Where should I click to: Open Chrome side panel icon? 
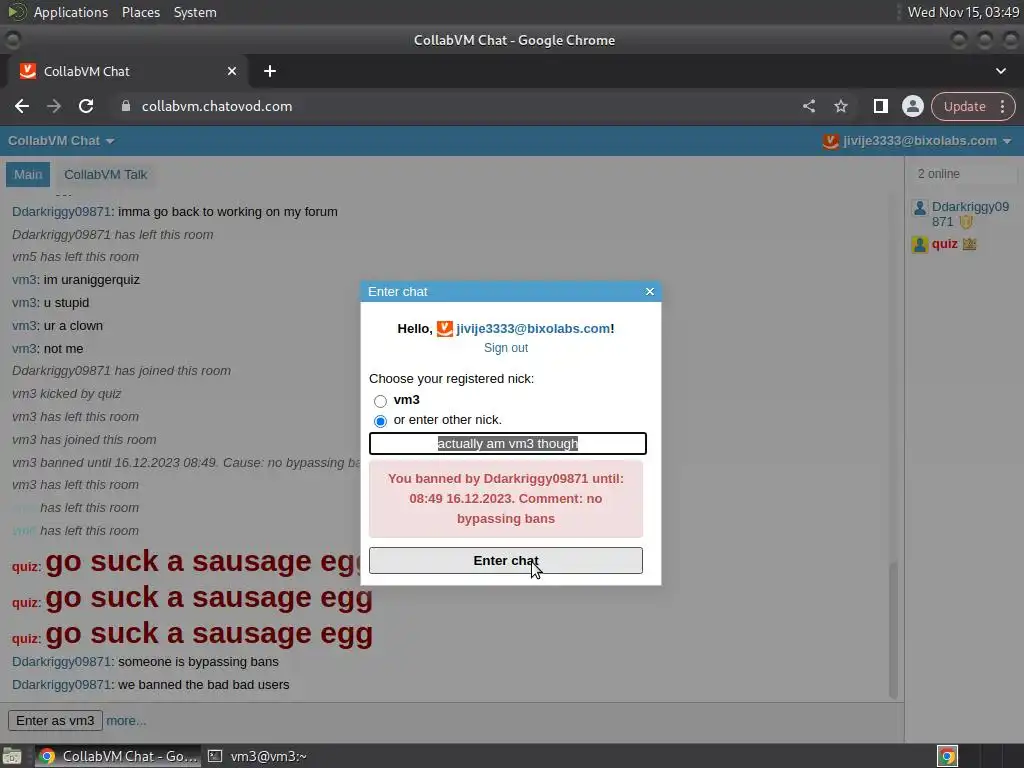click(880, 106)
